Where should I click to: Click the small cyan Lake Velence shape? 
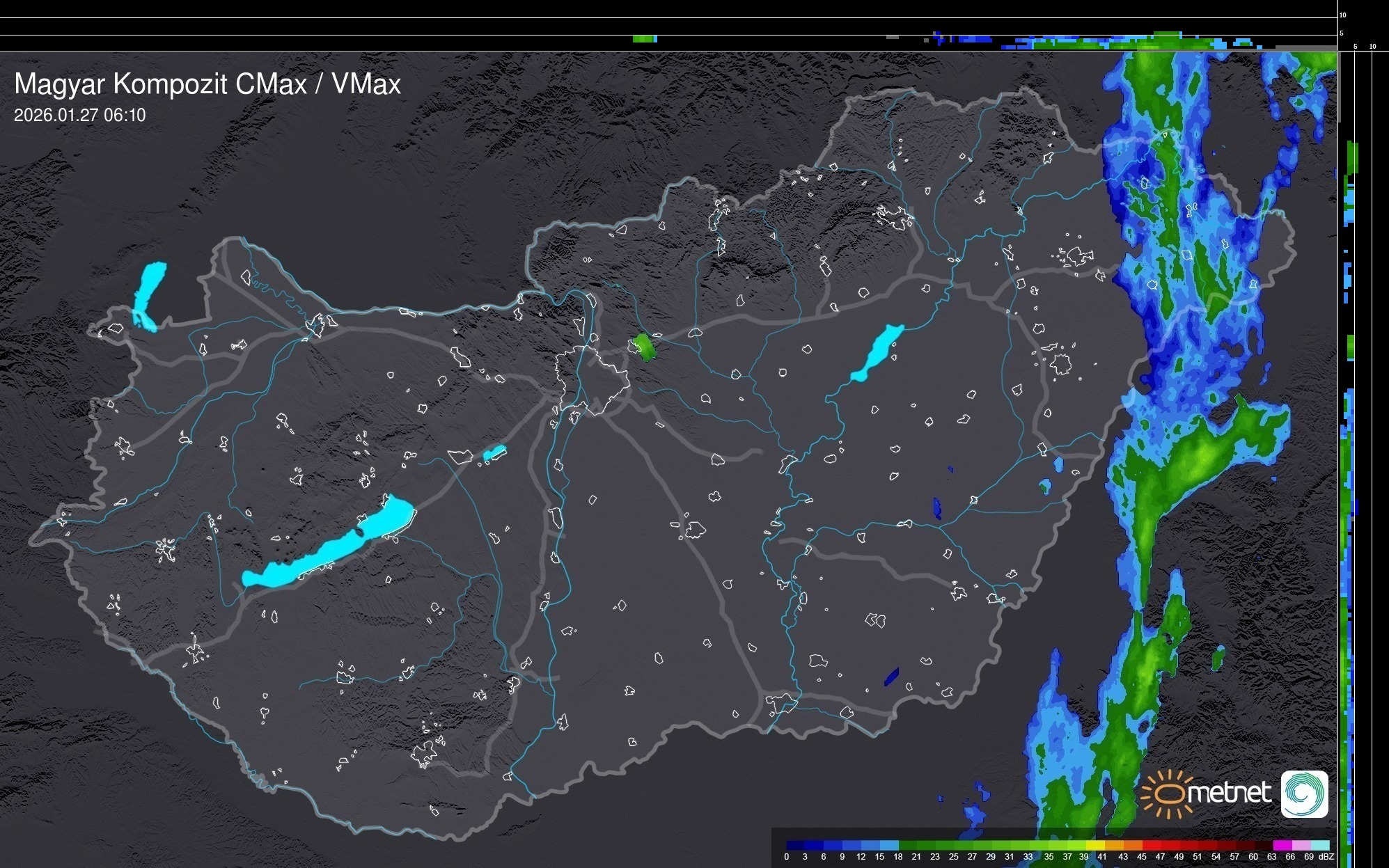coord(494,453)
